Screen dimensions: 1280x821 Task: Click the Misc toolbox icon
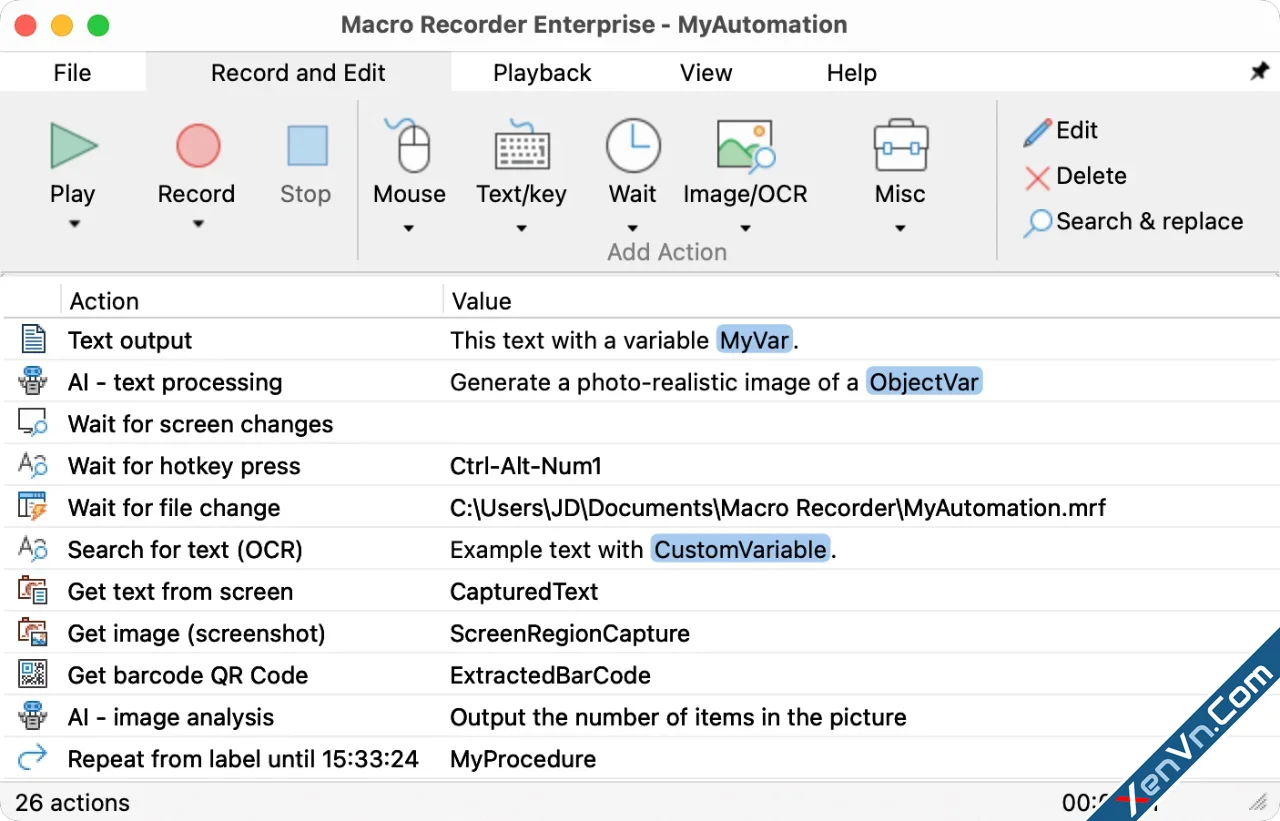(x=900, y=146)
